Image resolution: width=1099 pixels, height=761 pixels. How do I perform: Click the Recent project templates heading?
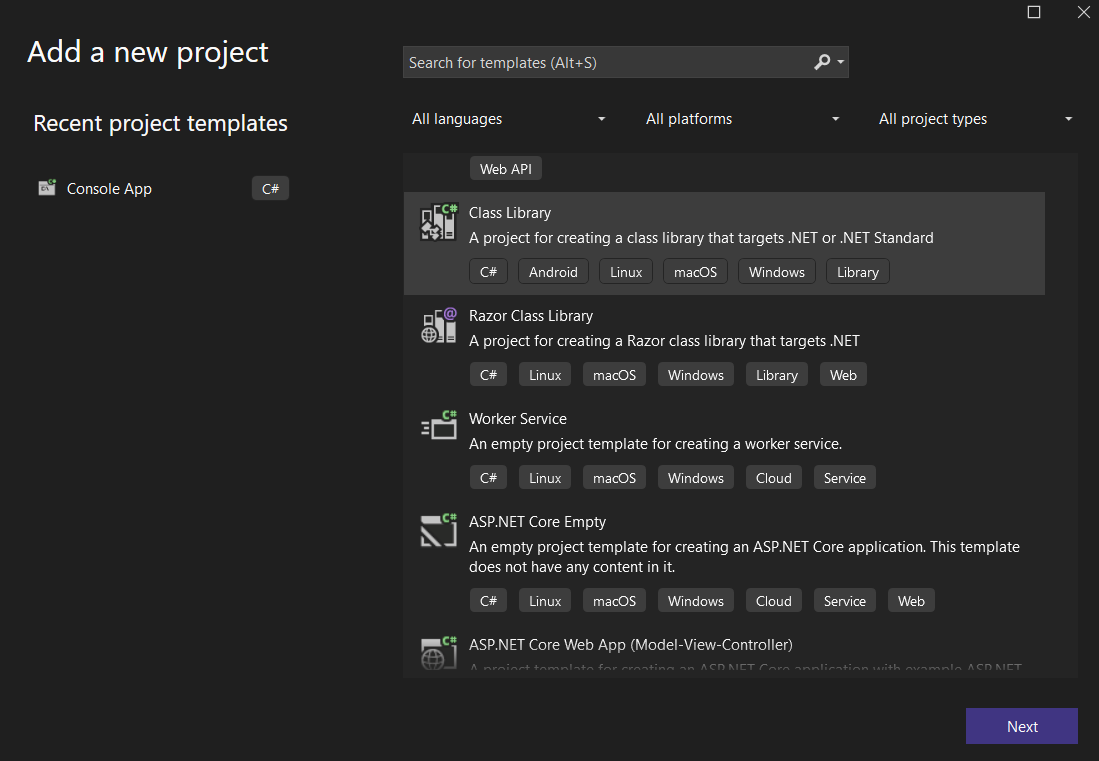(x=161, y=123)
